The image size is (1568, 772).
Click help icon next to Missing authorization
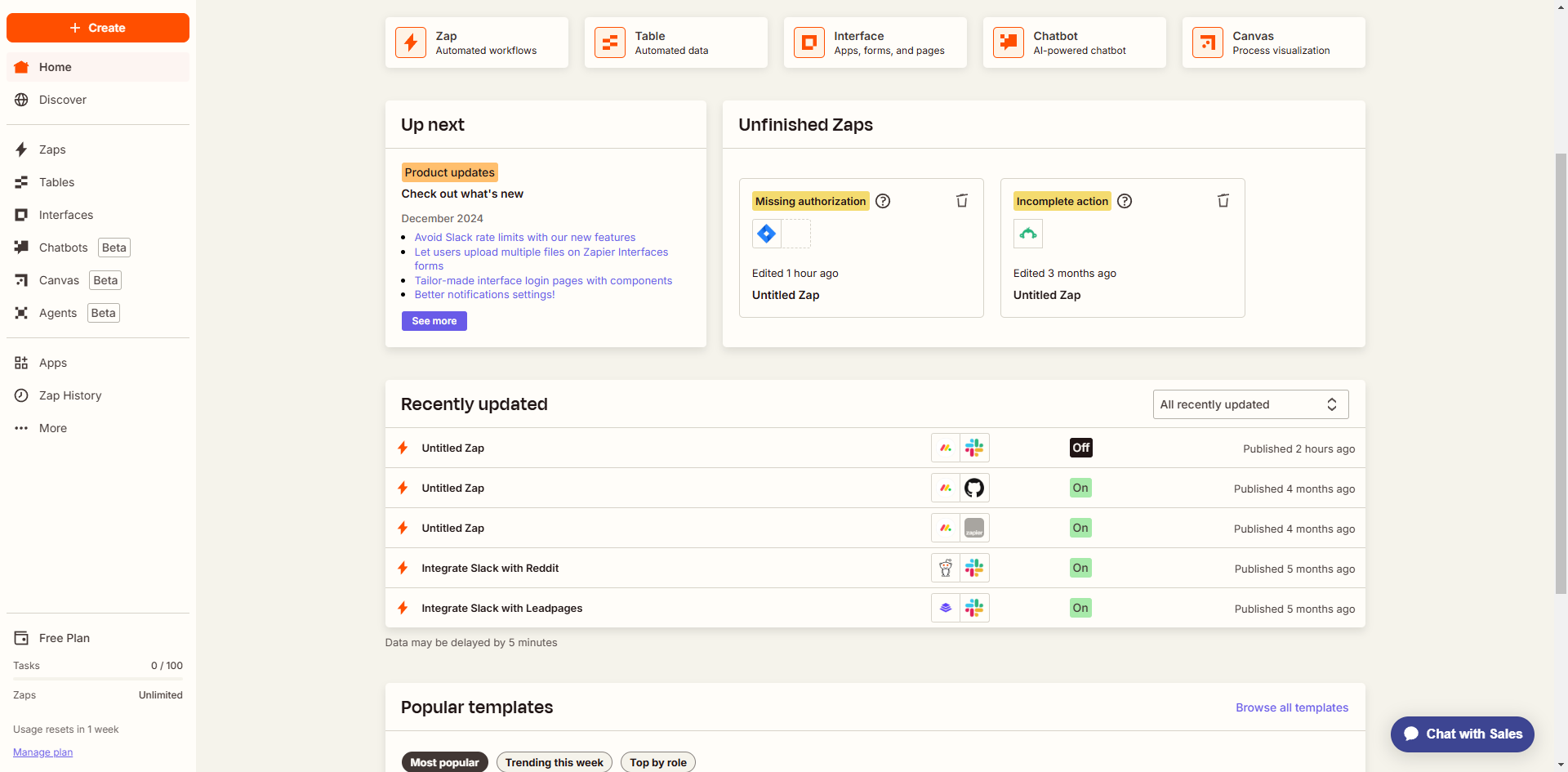(x=883, y=201)
